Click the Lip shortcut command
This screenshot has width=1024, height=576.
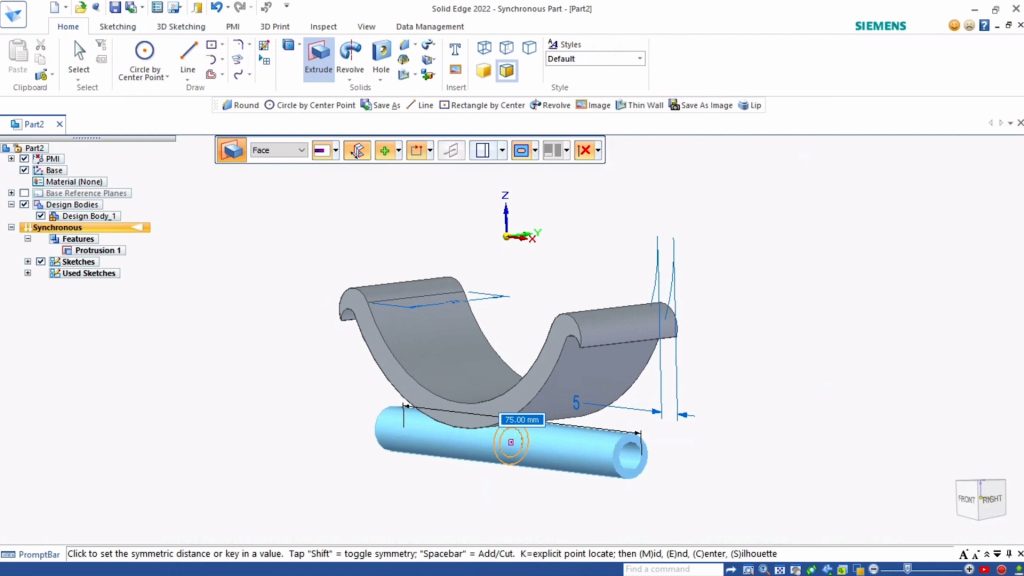750,105
